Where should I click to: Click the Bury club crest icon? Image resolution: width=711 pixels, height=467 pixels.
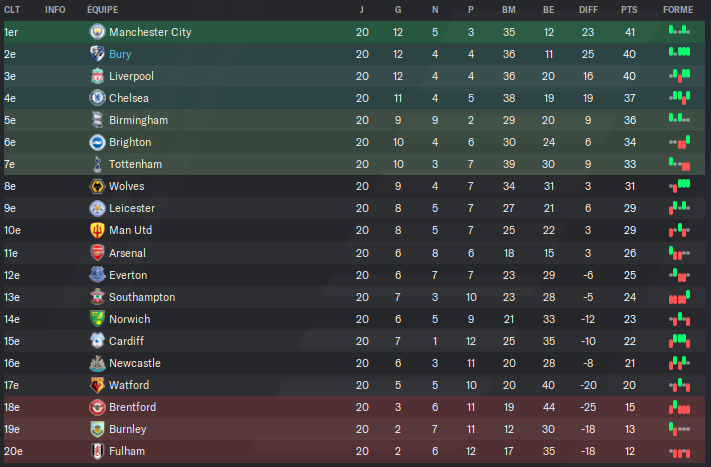point(97,54)
